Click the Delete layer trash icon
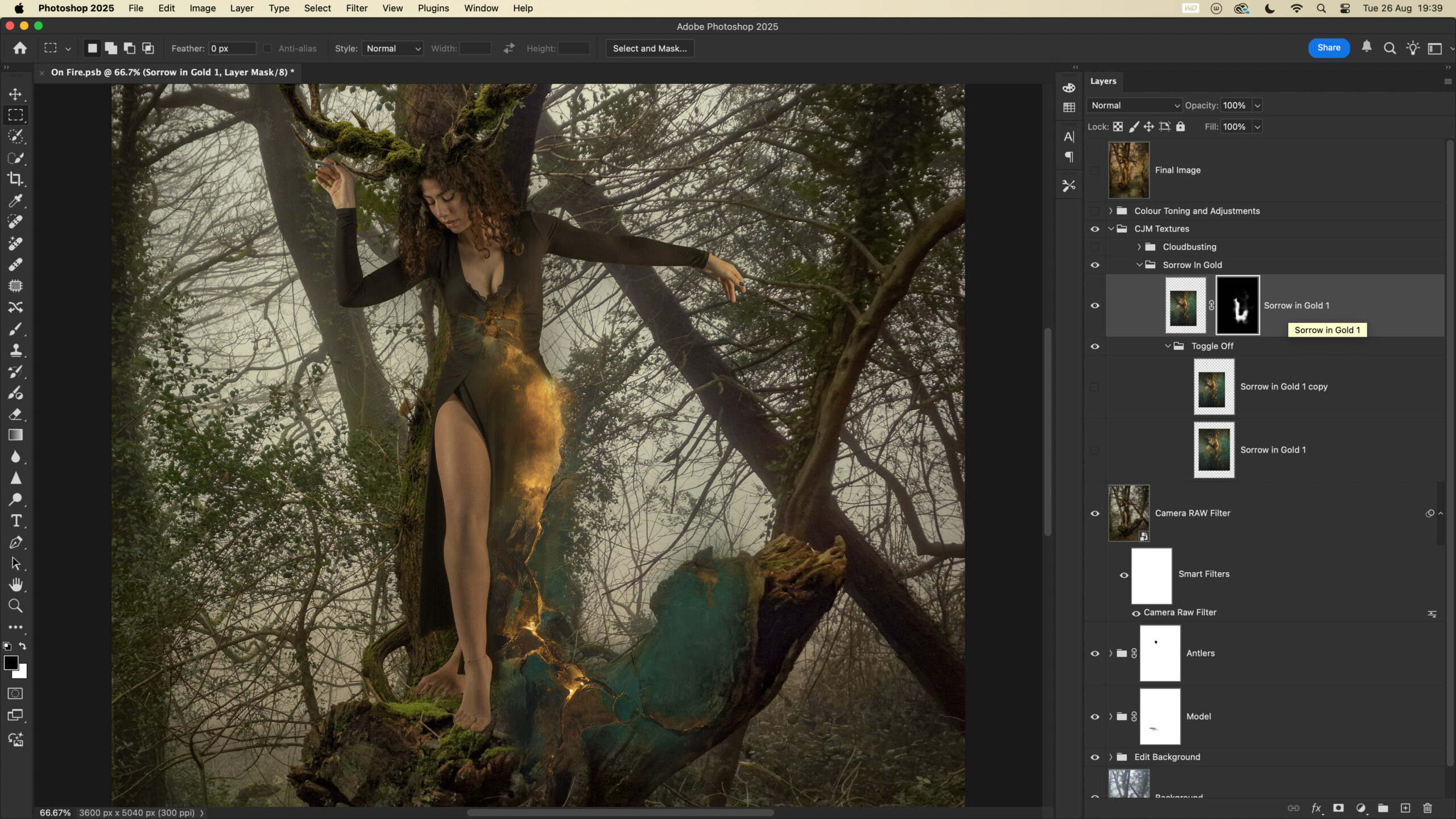The height and width of the screenshot is (819, 1456). point(1427,808)
